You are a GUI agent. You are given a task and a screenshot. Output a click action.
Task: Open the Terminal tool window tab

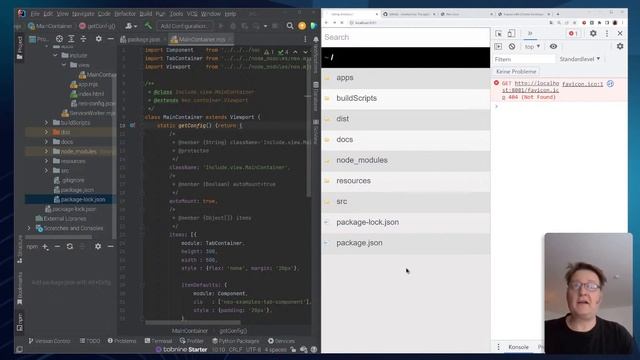tap(158, 341)
